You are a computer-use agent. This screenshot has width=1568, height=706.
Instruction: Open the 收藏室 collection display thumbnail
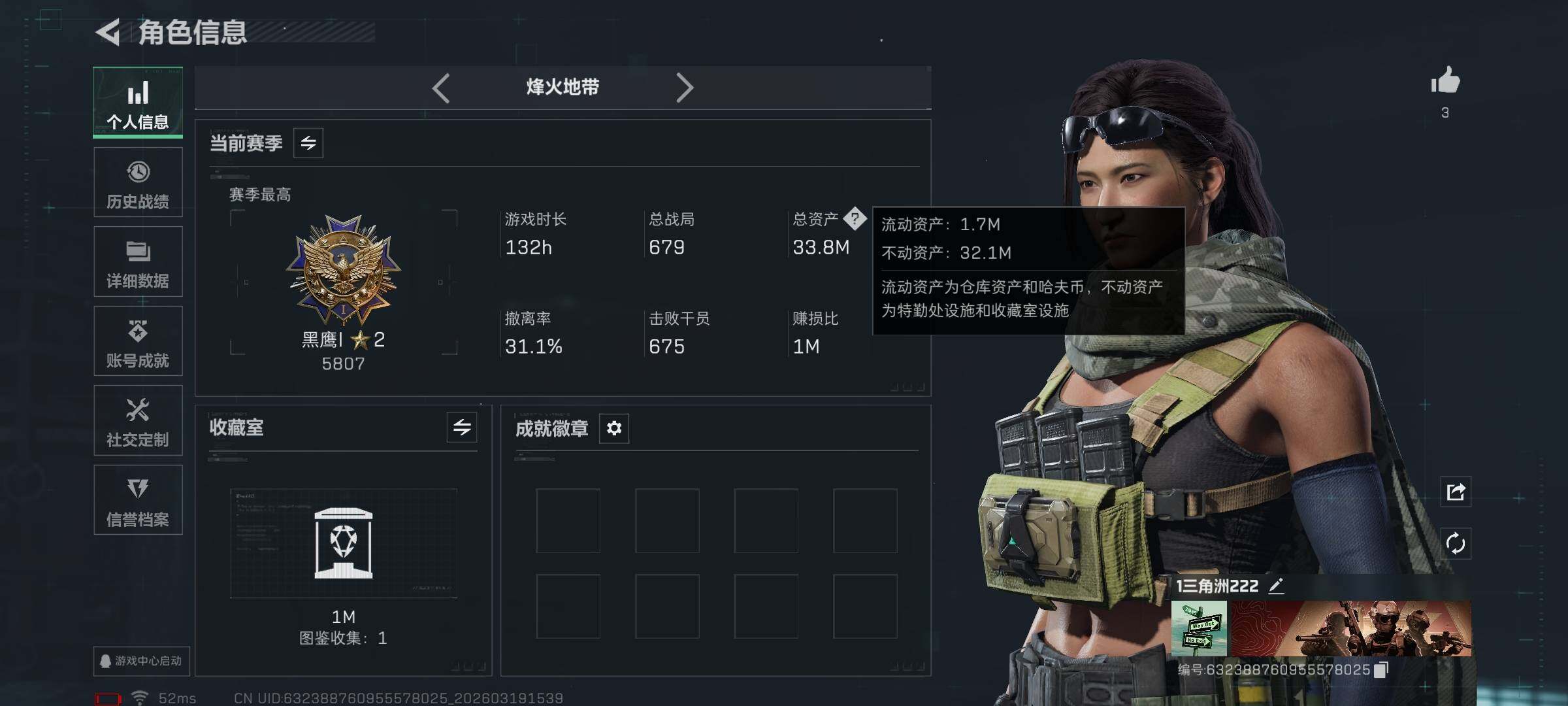pos(344,543)
